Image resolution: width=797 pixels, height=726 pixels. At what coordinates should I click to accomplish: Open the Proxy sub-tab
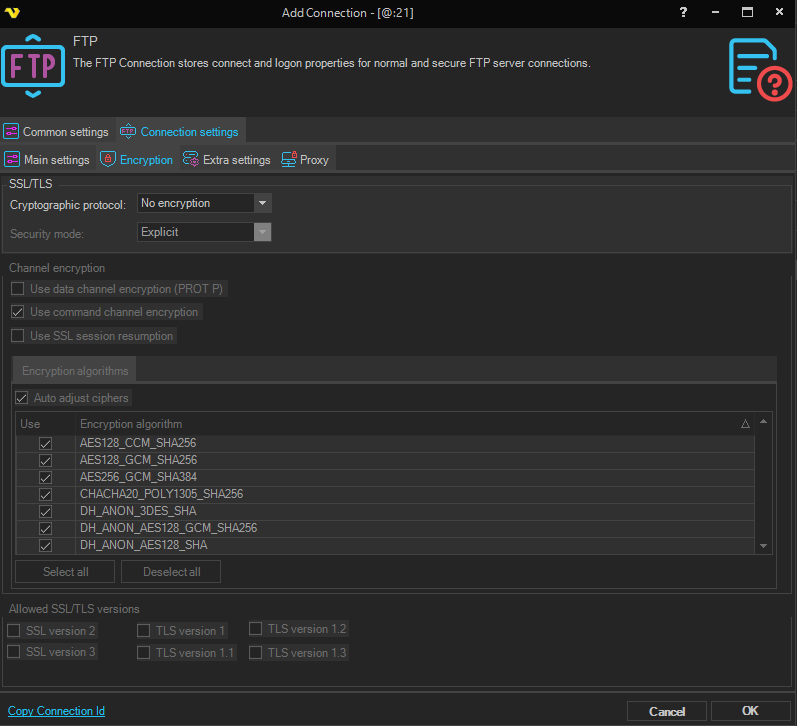pos(314,160)
